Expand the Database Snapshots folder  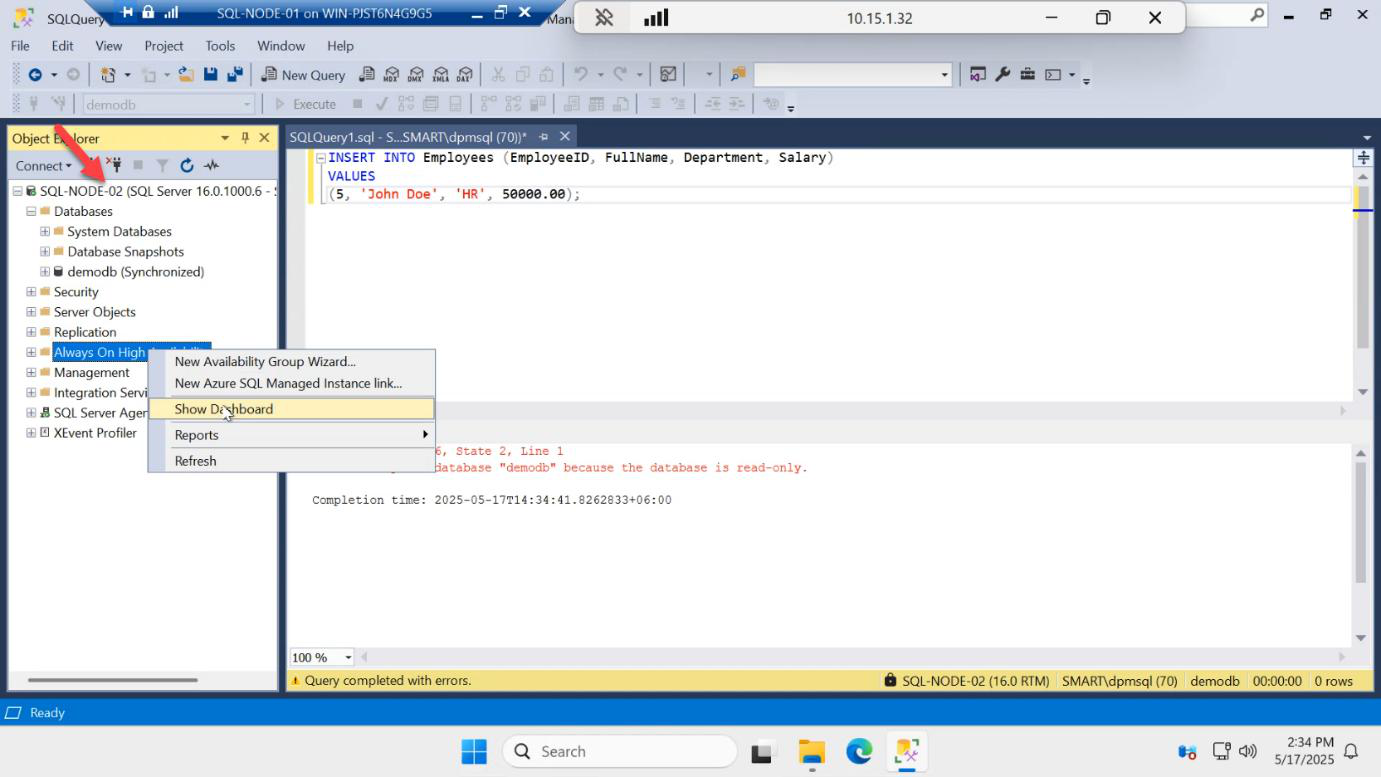(45, 251)
